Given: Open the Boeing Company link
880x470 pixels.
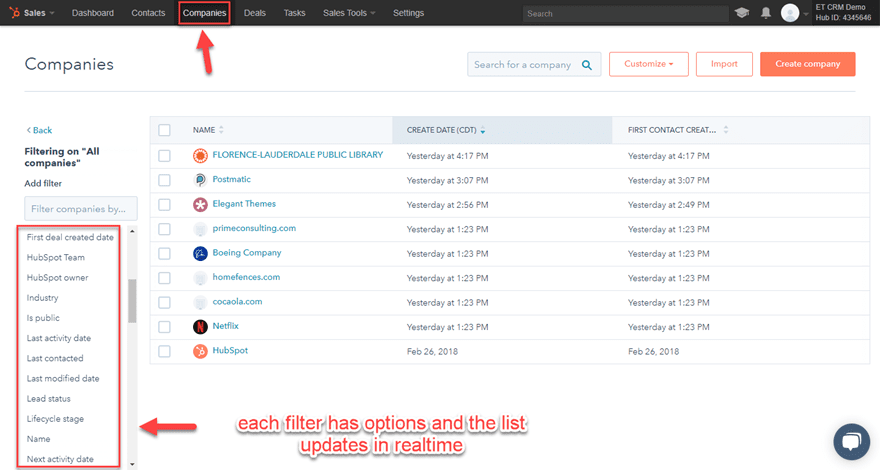Looking at the screenshot, I should 247,253.
